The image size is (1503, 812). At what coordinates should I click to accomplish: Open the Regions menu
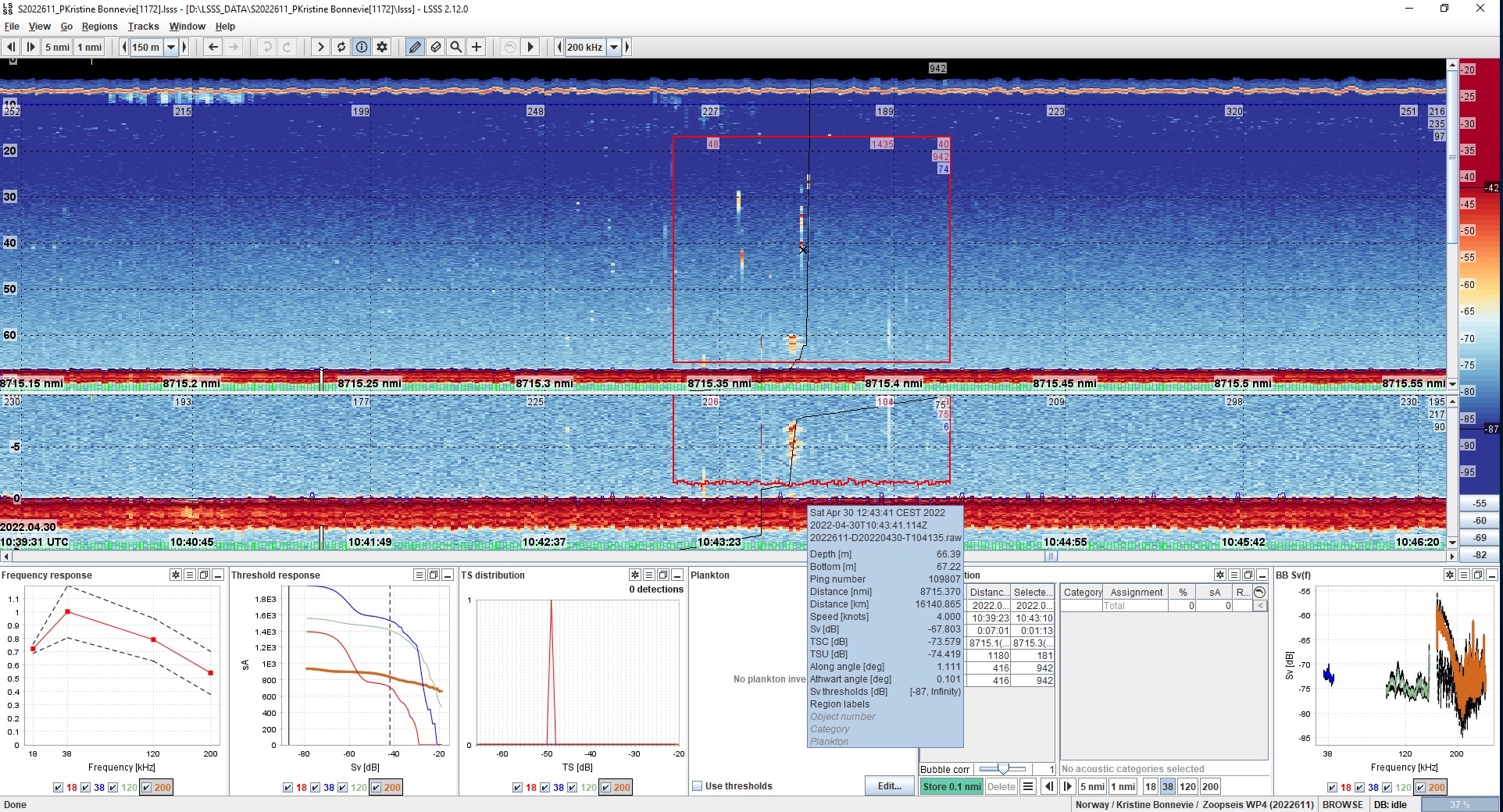99,26
